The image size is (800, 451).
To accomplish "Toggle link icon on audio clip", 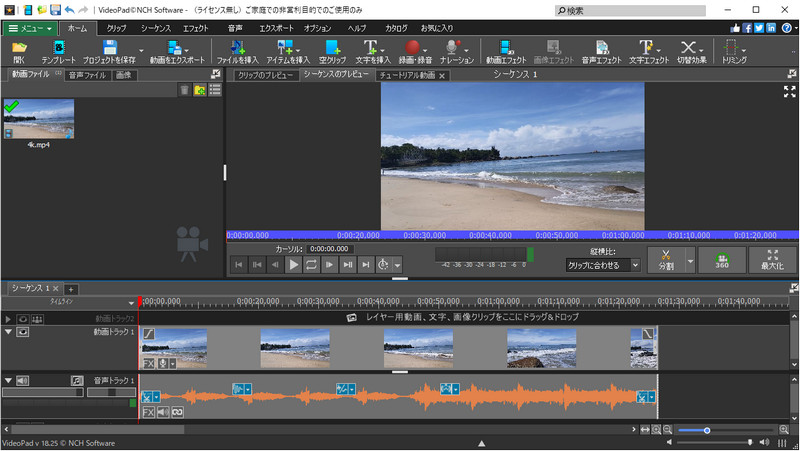I will [x=178, y=412].
